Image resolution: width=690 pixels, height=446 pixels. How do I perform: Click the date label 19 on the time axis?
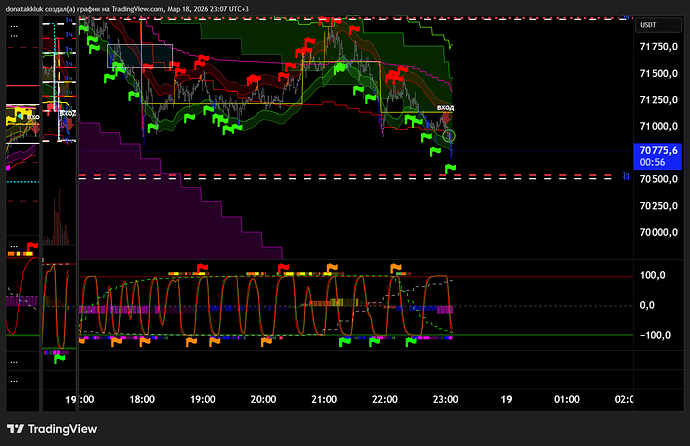[506, 398]
